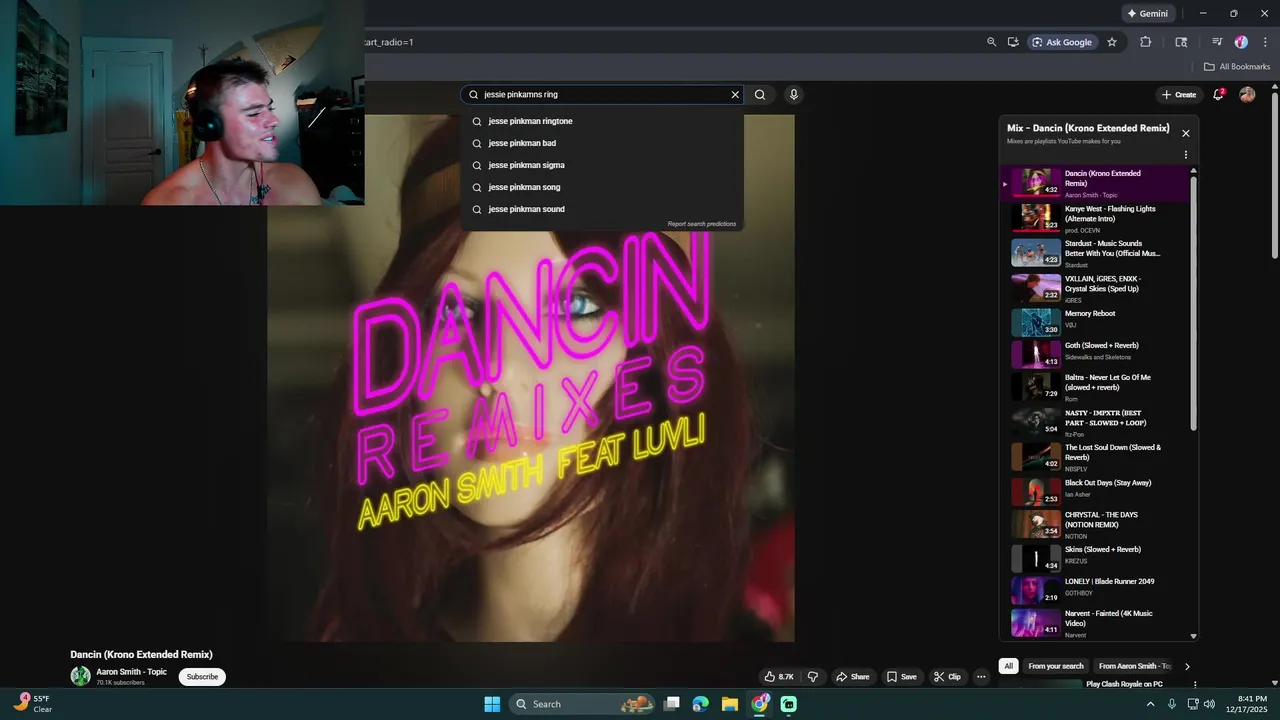Clear the YouTube search box text
Viewport: 1280px width, 720px height.
click(735, 95)
